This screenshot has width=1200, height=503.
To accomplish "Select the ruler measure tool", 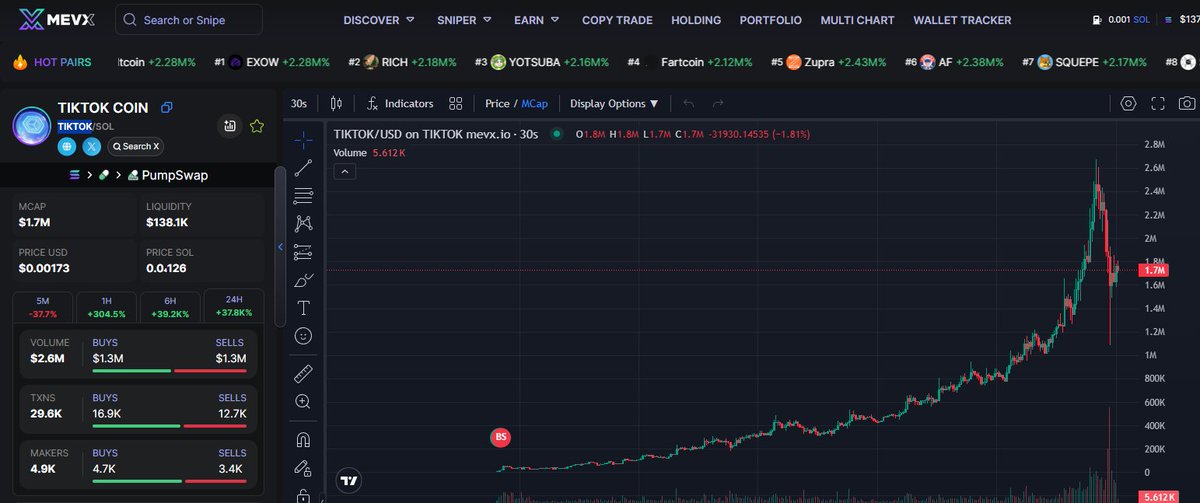I will coord(304,374).
